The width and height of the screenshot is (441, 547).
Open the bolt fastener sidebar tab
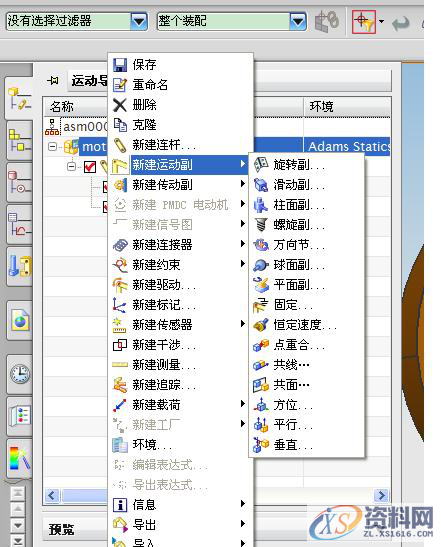[20, 267]
